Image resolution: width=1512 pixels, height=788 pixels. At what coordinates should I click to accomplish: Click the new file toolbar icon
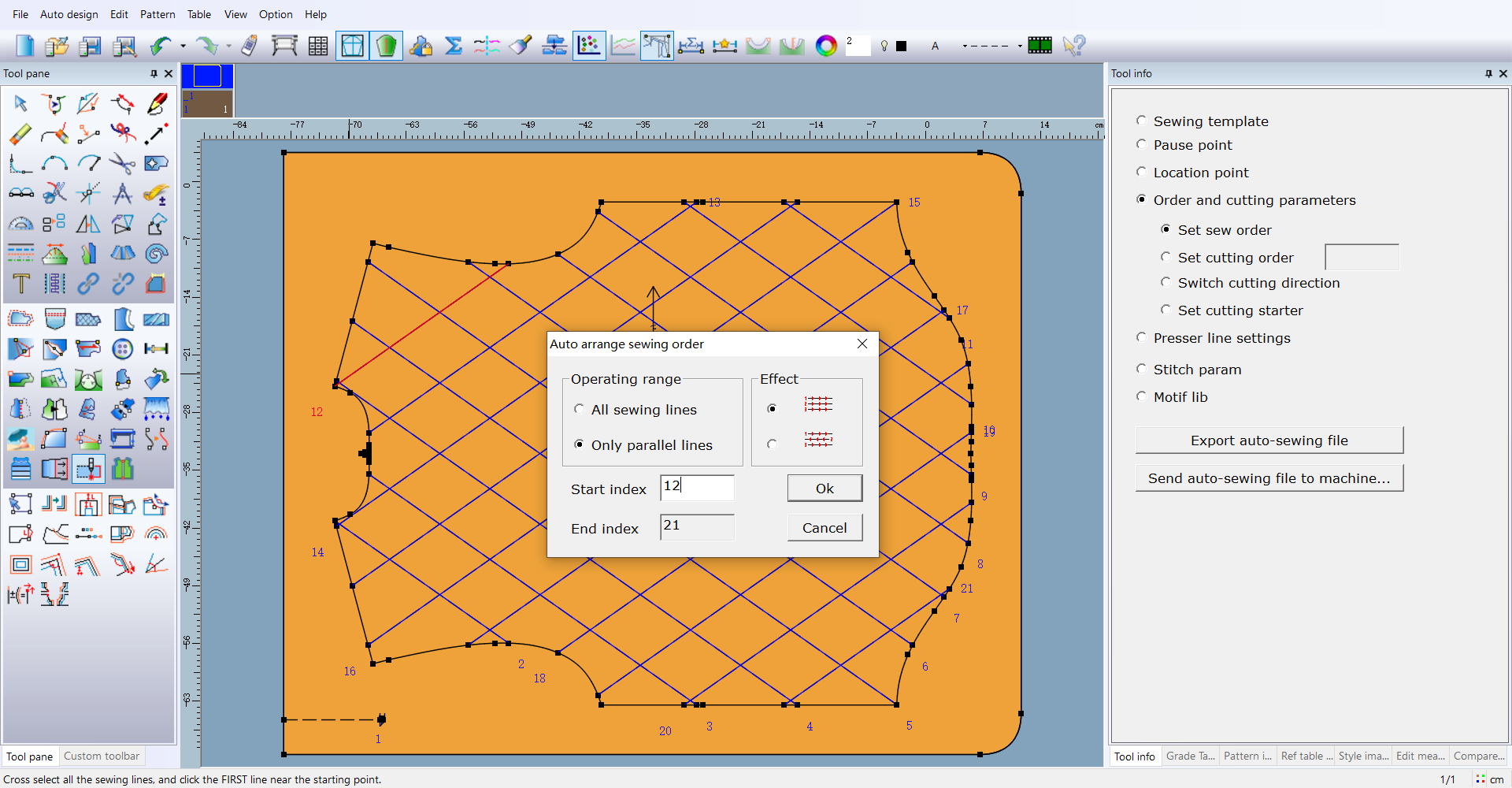point(24,46)
